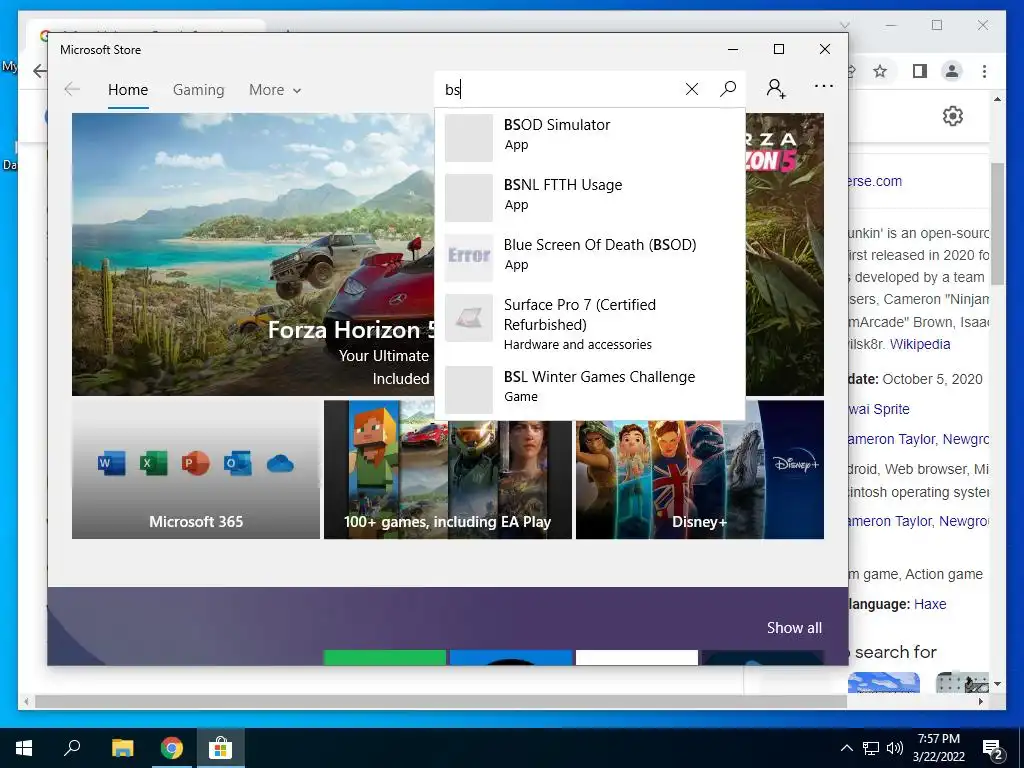The image size is (1024, 768).
Task: Click Chrome vertical scrollbar thumb
Action: click(997, 224)
